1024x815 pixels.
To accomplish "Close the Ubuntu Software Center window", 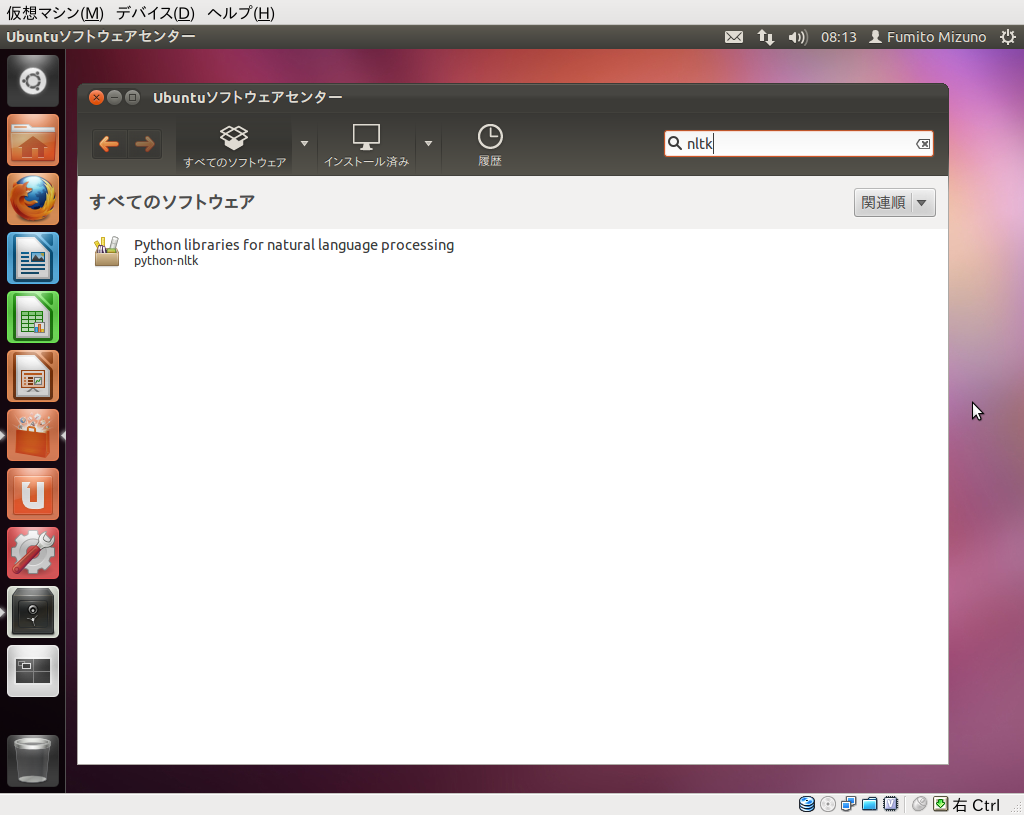I will pyautogui.click(x=97, y=97).
